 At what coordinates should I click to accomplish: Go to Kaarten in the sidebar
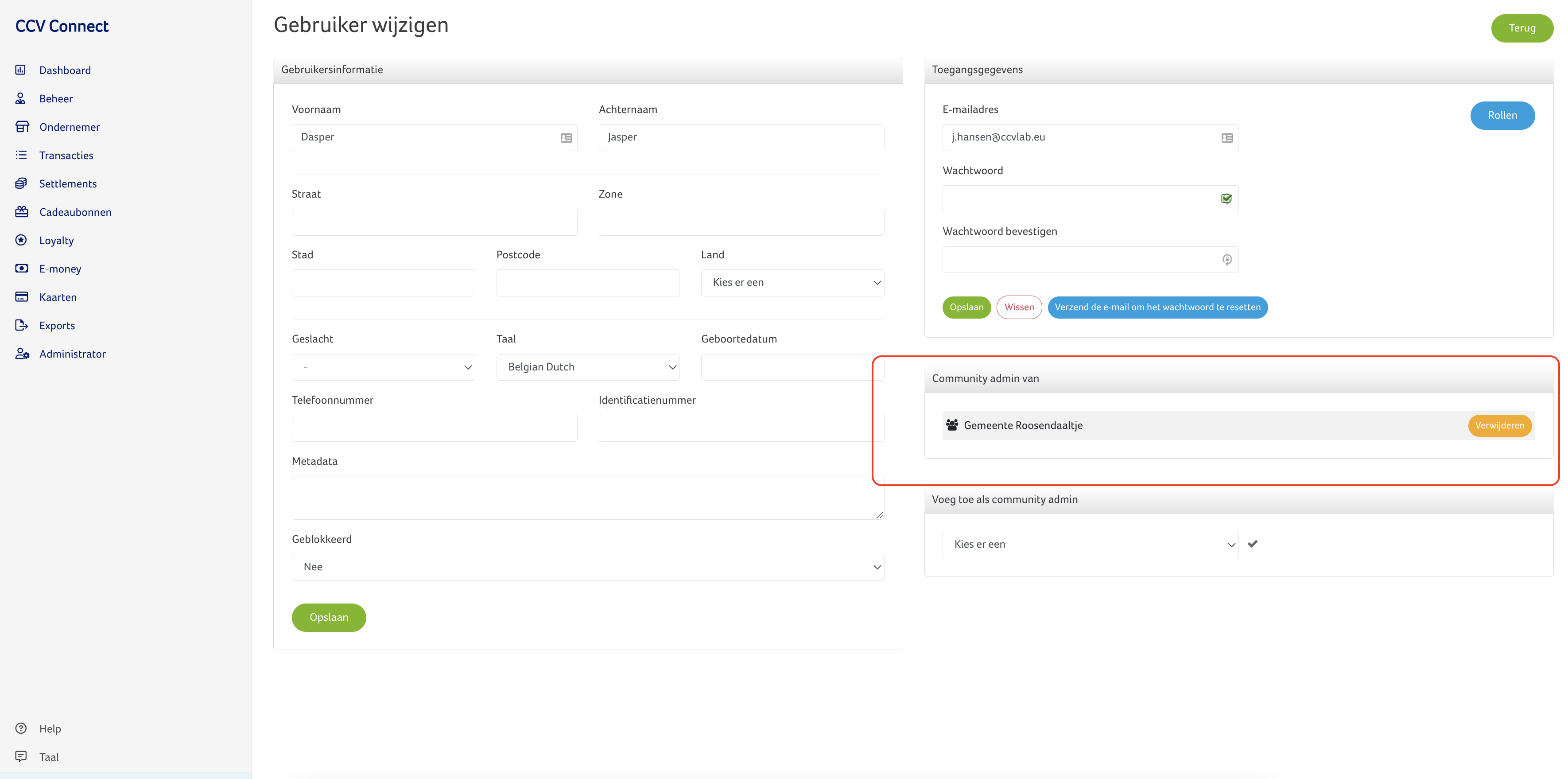coord(58,297)
